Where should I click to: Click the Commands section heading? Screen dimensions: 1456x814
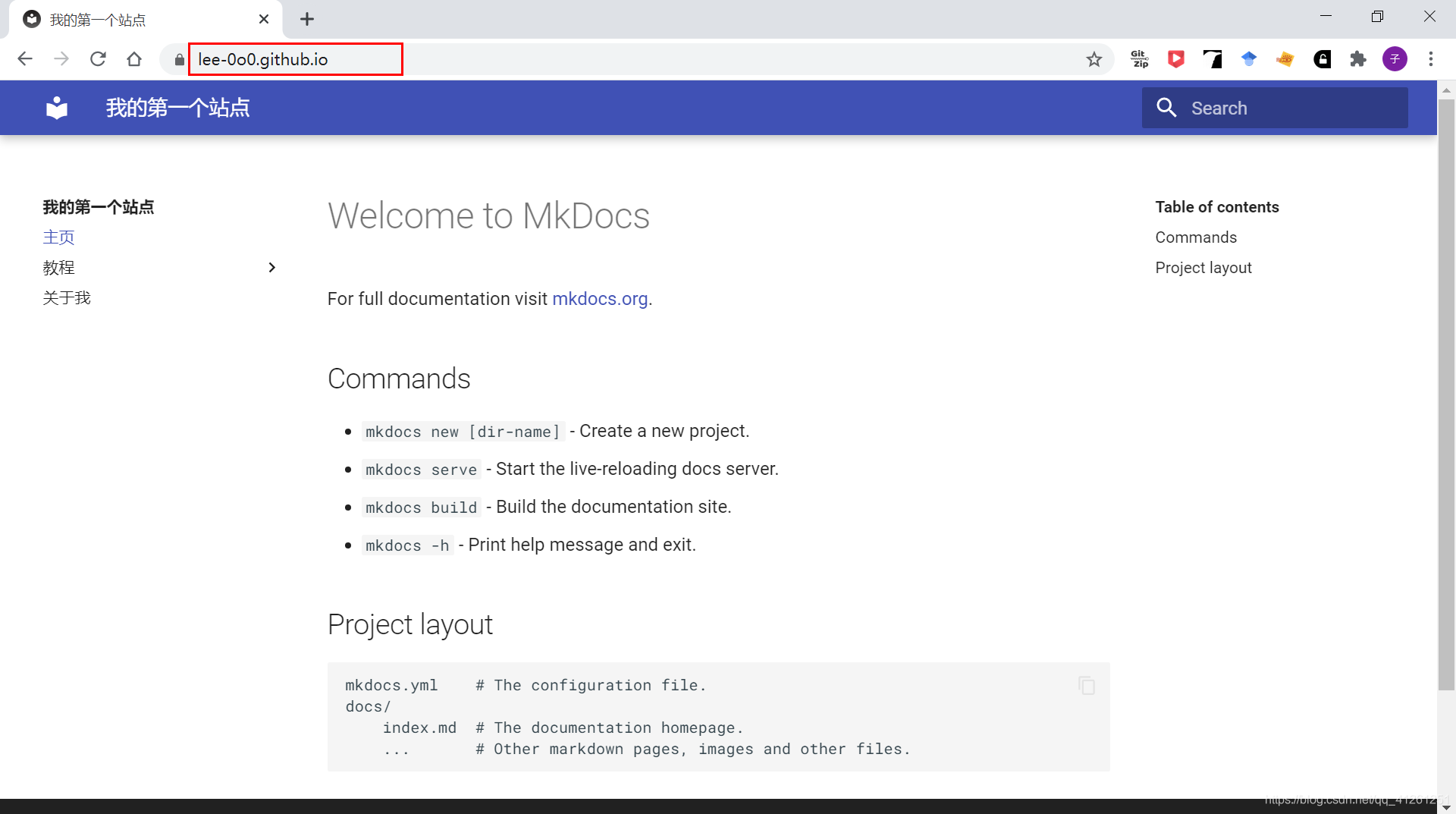pyautogui.click(x=399, y=379)
